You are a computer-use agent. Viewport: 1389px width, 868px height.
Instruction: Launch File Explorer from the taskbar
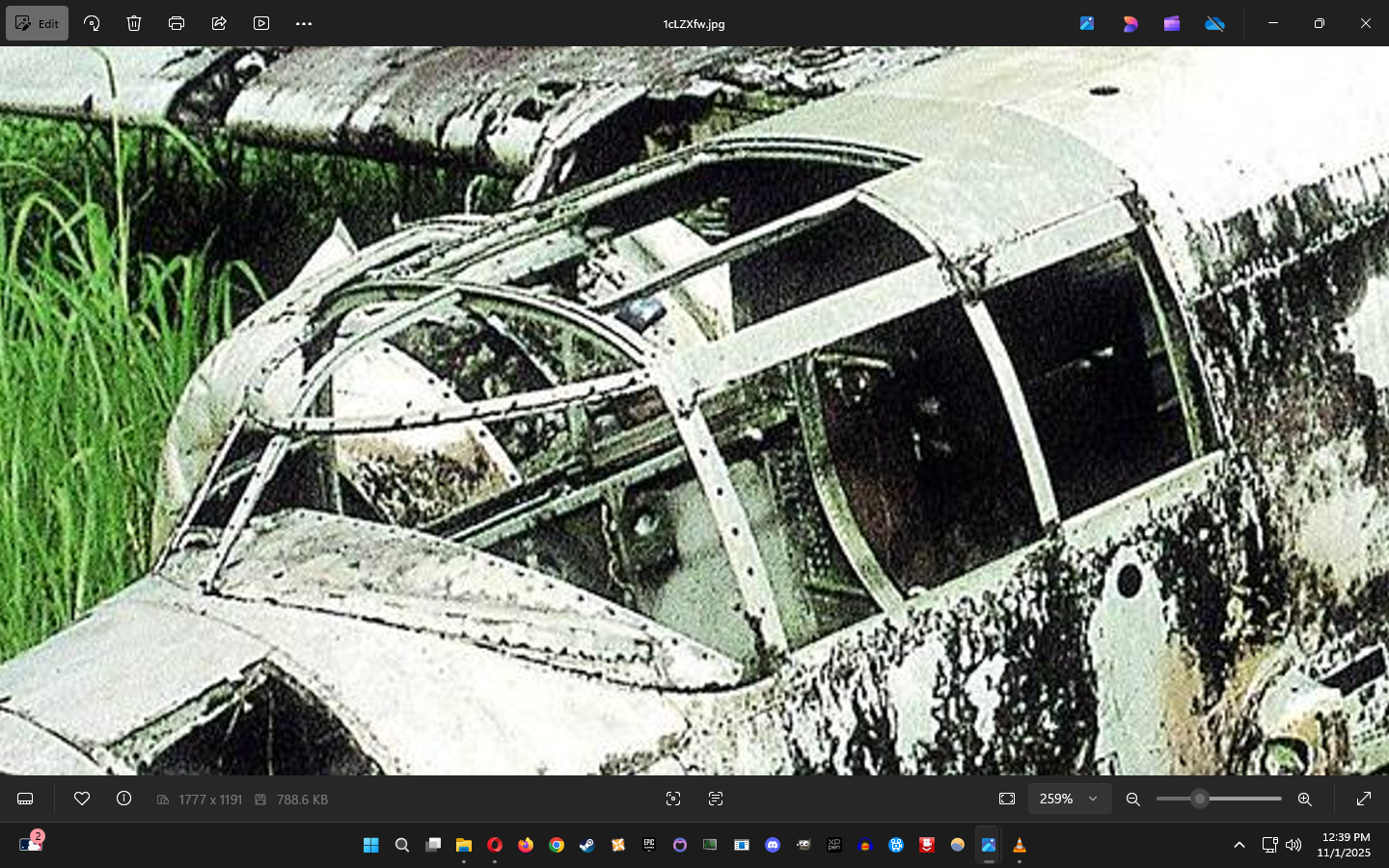point(464,845)
